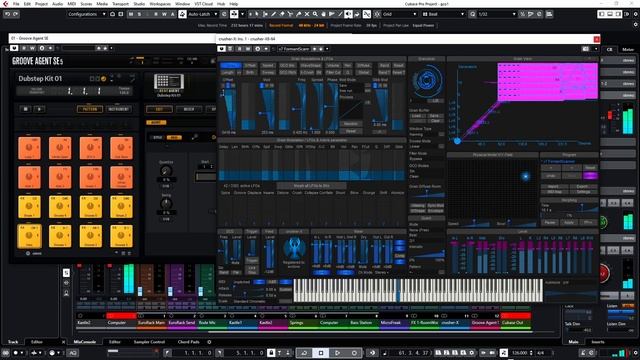Open the Grid snap type dropdown
Screen dimensions: 640x360
[400, 14]
